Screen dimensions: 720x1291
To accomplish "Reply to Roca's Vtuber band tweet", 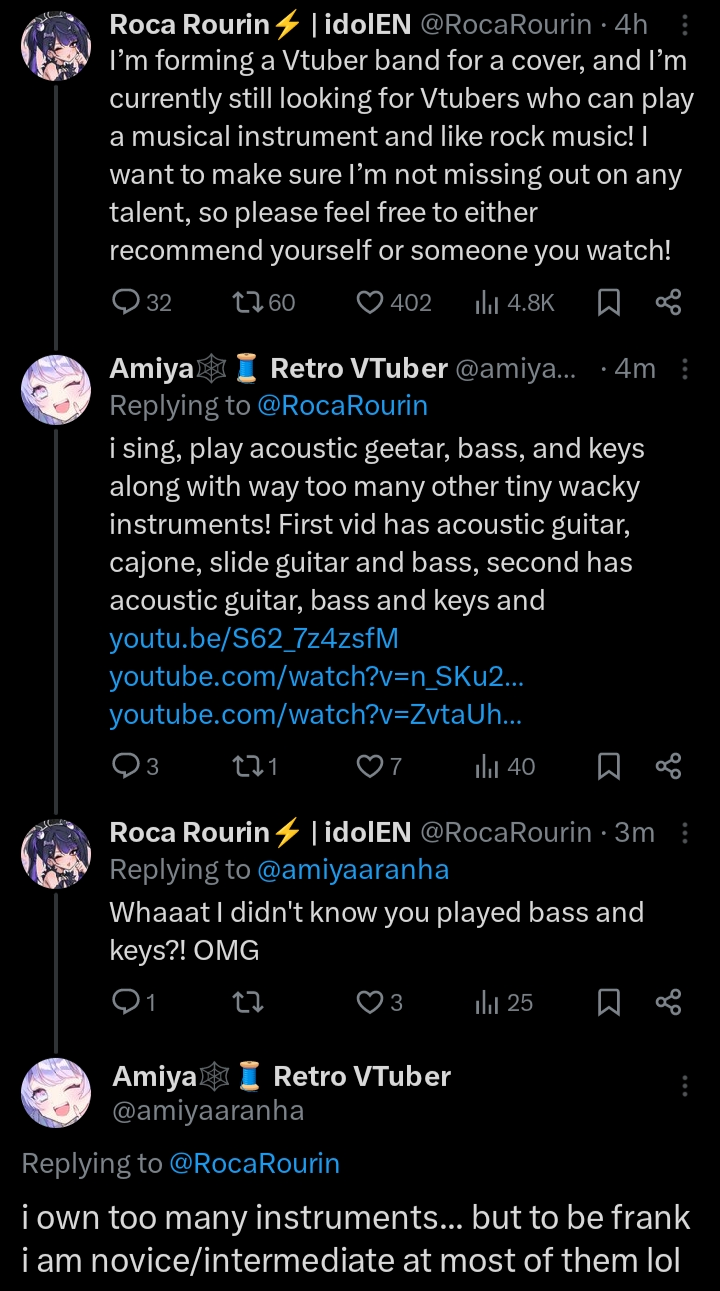I will pos(126,302).
